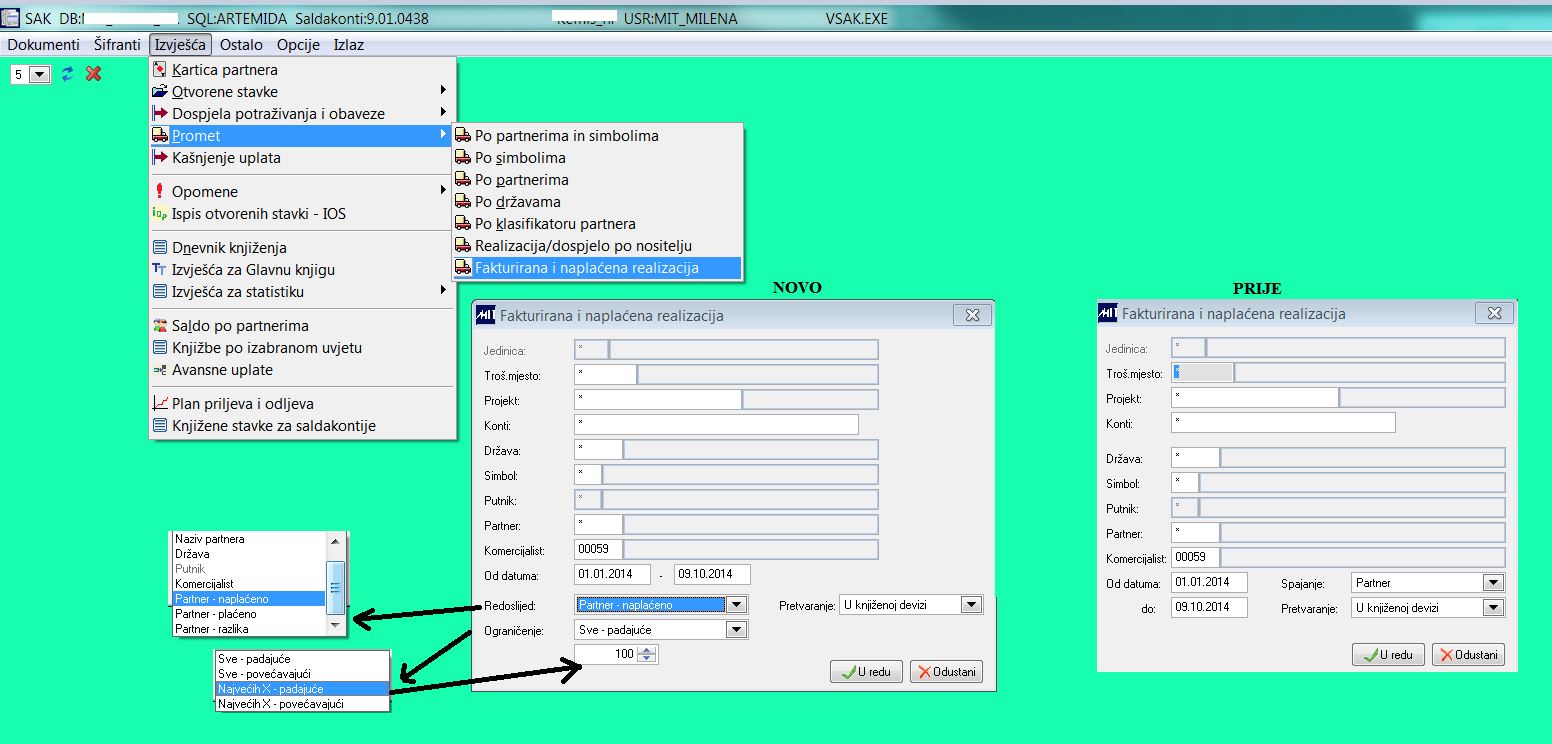The image size is (1552, 744).
Task: Open the Pretvaranje dropdown in NOVO dialog
Action: [x=972, y=605]
